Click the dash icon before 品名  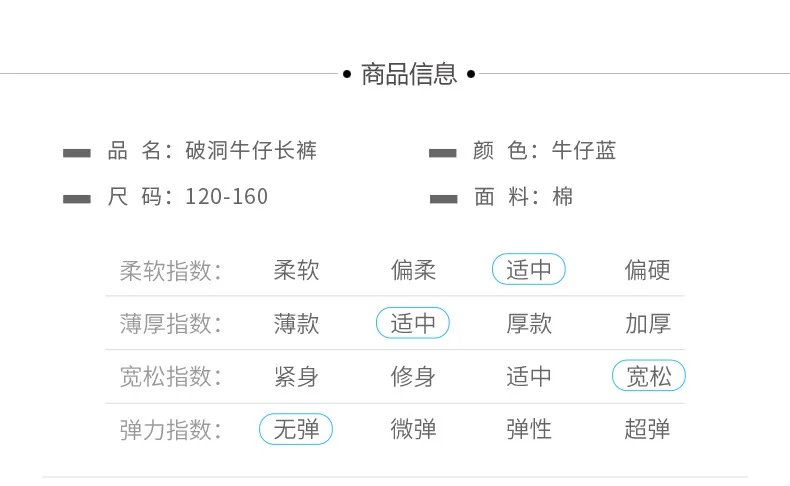click(77, 153)
